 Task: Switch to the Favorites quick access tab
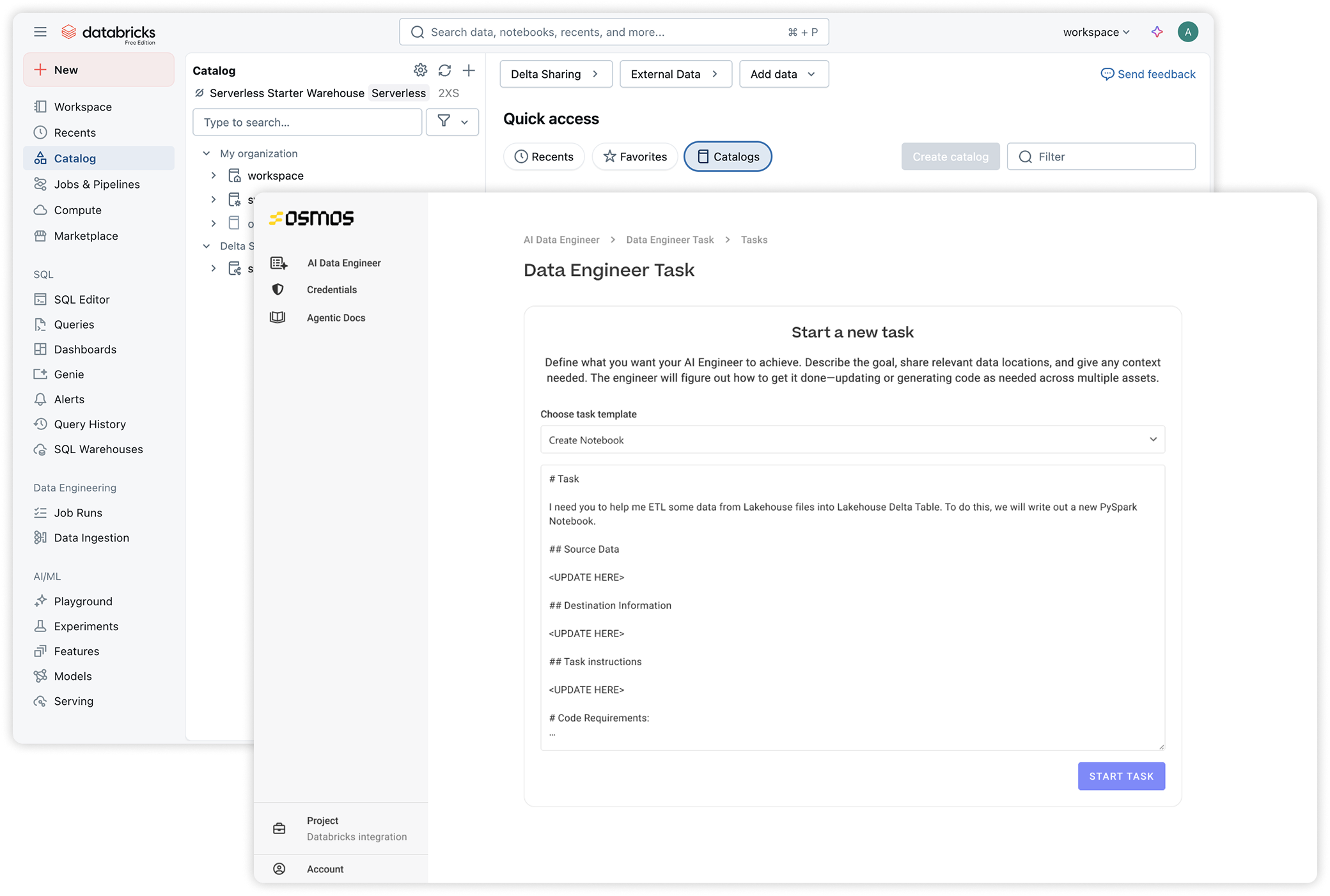coord(635,157)
